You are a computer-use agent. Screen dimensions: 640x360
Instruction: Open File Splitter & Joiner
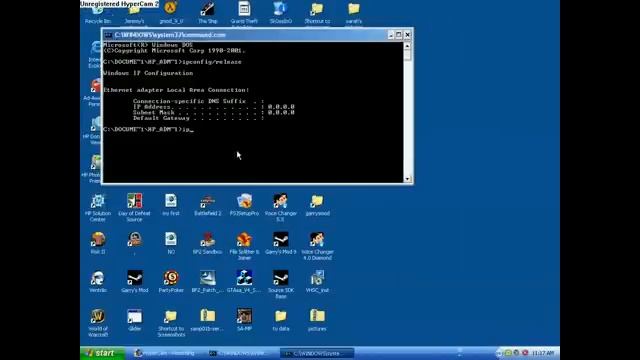[x=244, y=246]
